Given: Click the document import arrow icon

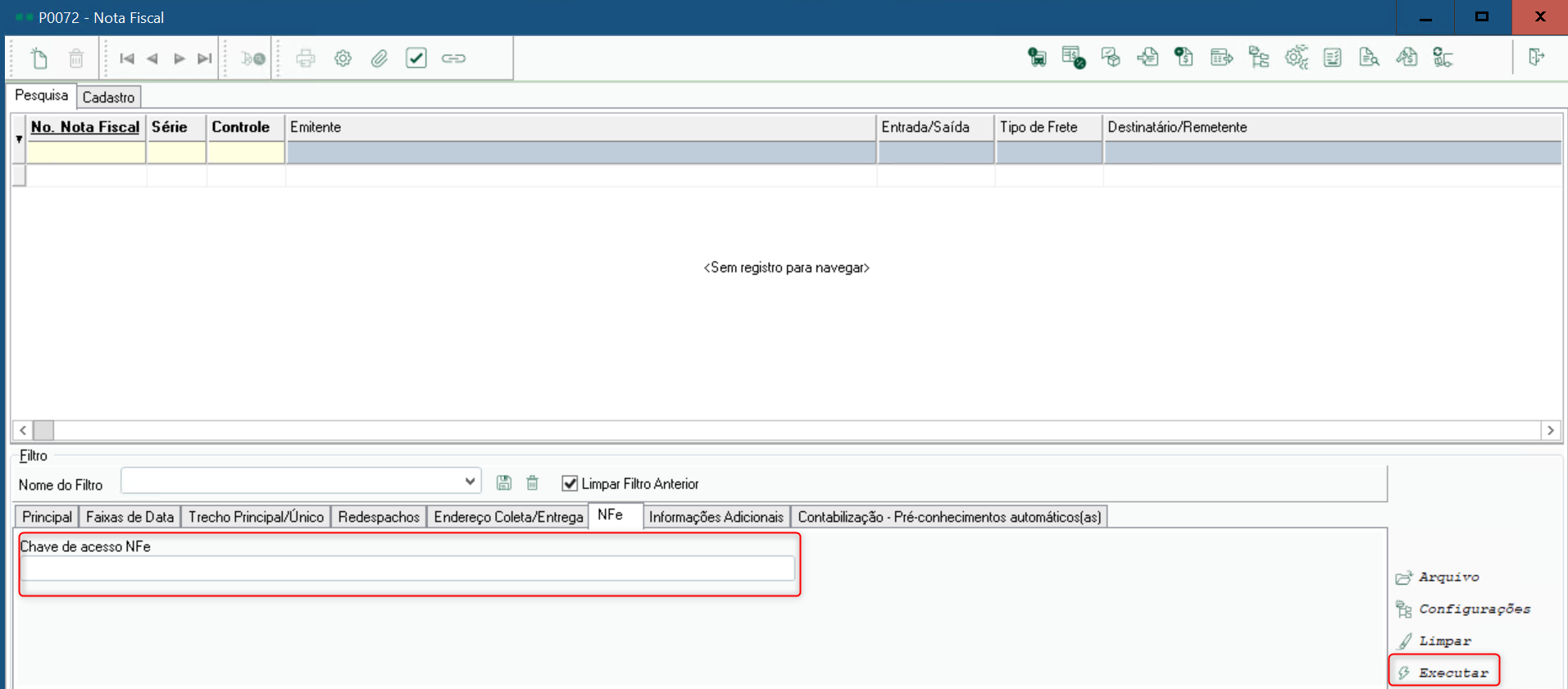Looking at the screenshot, I should (1148, 57).
